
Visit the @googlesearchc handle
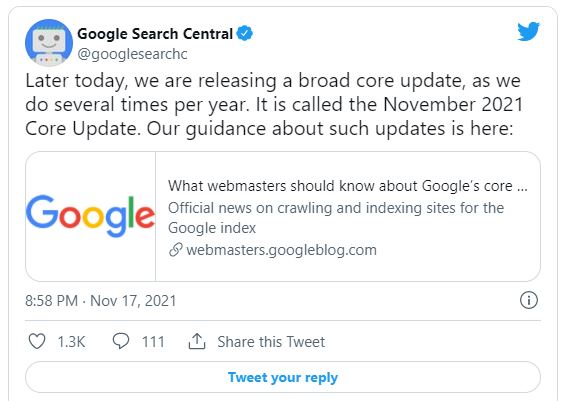click(x=132, y=54)
